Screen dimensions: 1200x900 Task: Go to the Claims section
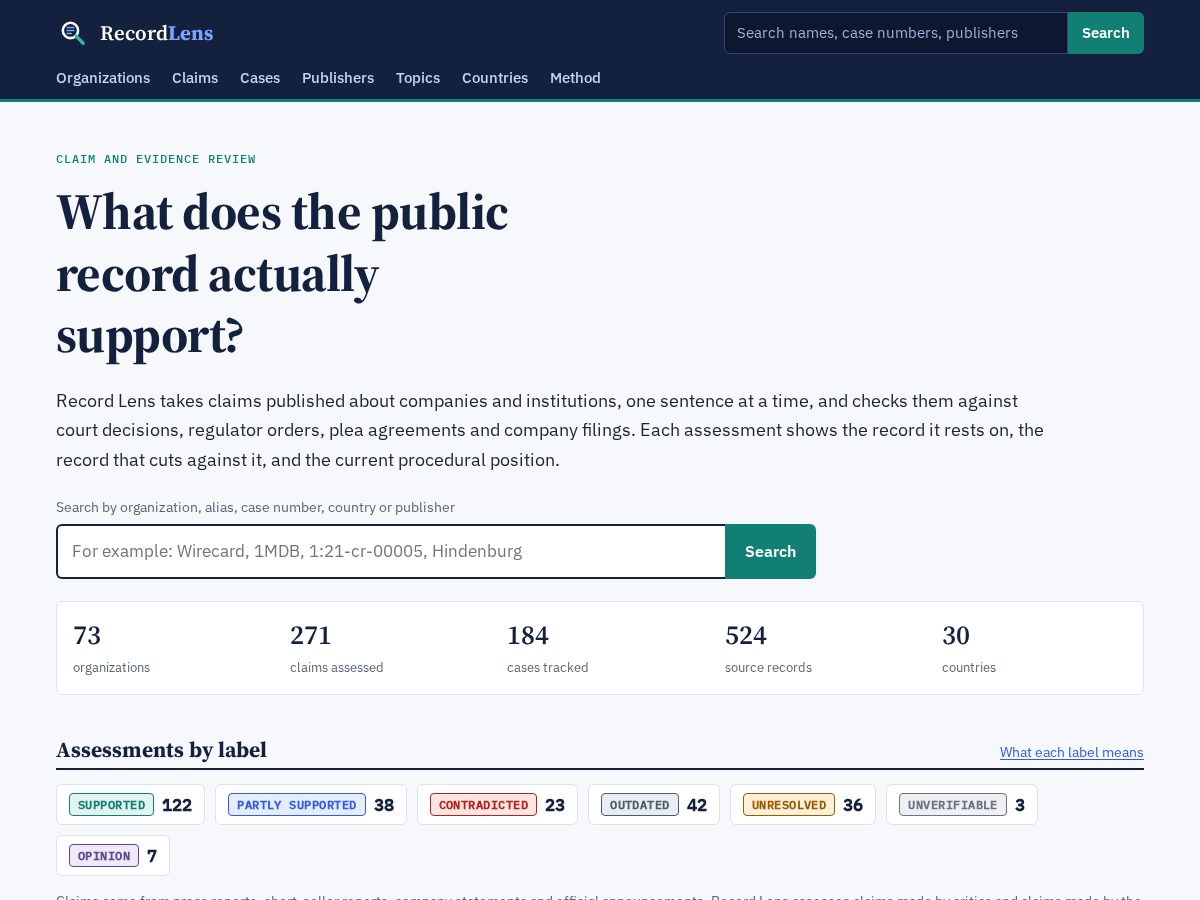click(195, 78)
